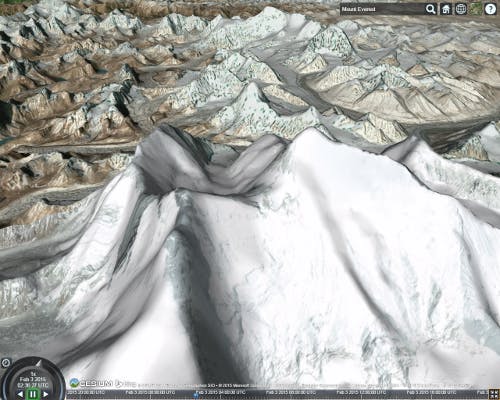
Task: Play the animation in reverse
Action: click(20, 394)
